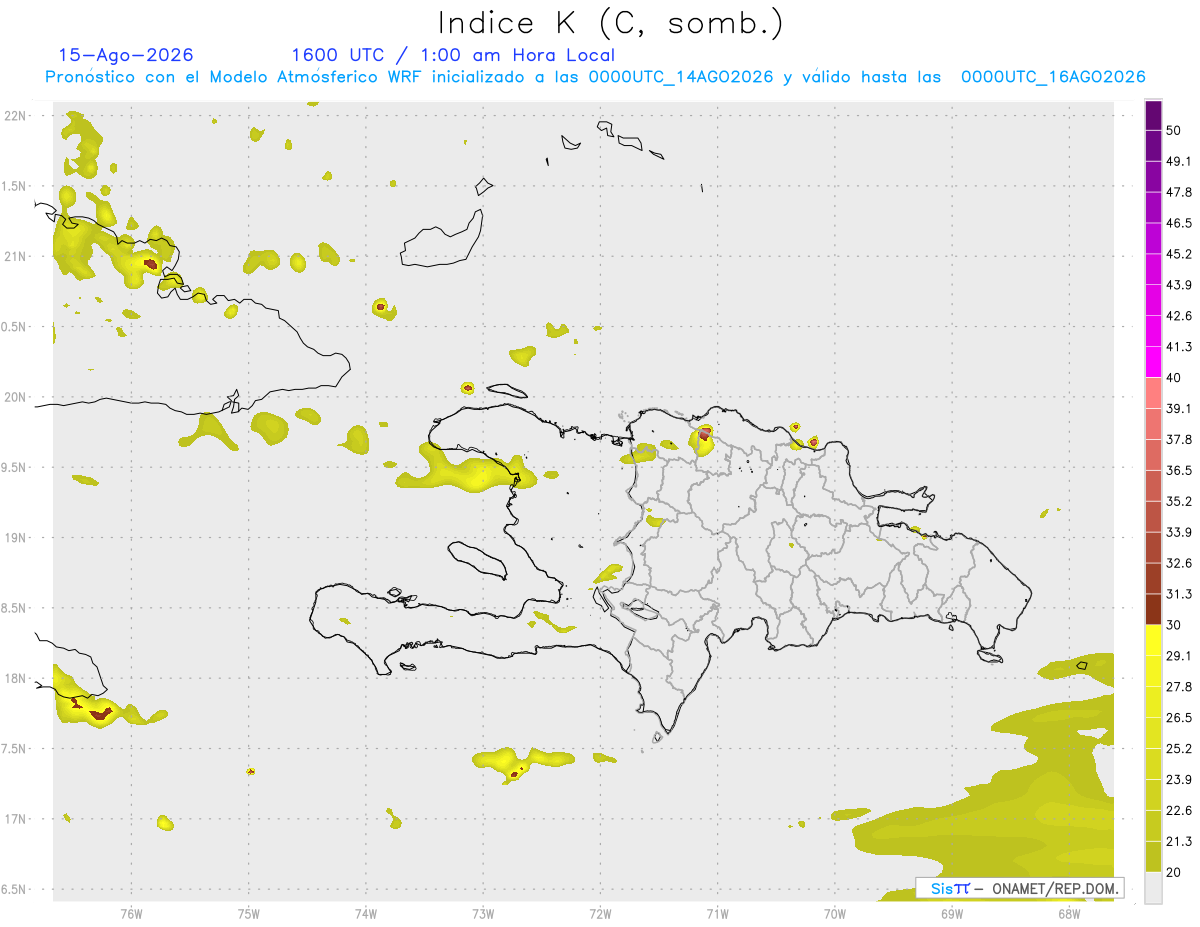The width and height of the screenshot is (1200, 927).
Task: Click the "37.8" color scale value
Action: pos(1179,440)
